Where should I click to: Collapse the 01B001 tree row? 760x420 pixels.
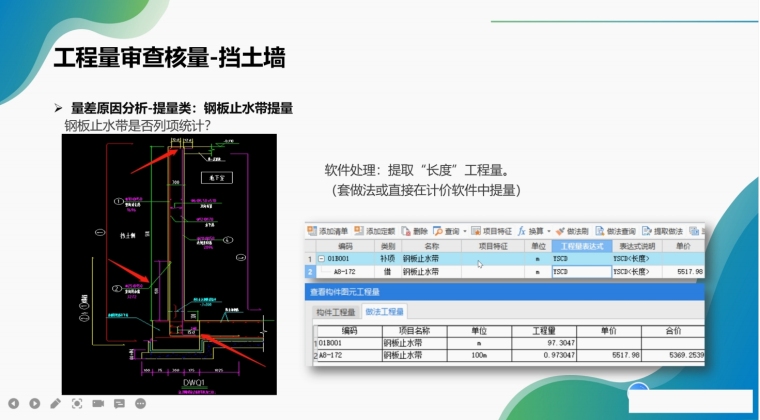(321, 258)
